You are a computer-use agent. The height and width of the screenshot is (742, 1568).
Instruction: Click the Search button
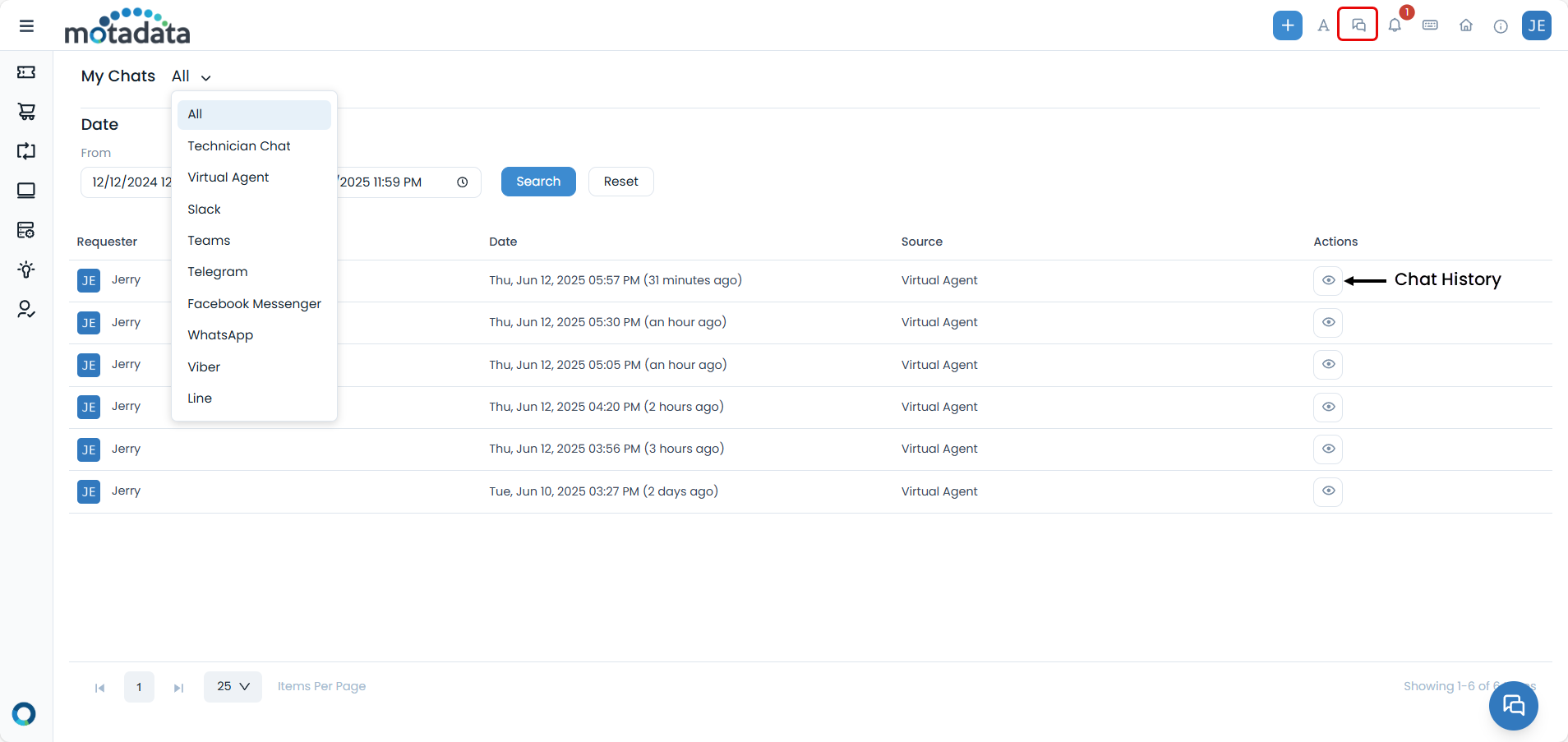pos(538,182)
